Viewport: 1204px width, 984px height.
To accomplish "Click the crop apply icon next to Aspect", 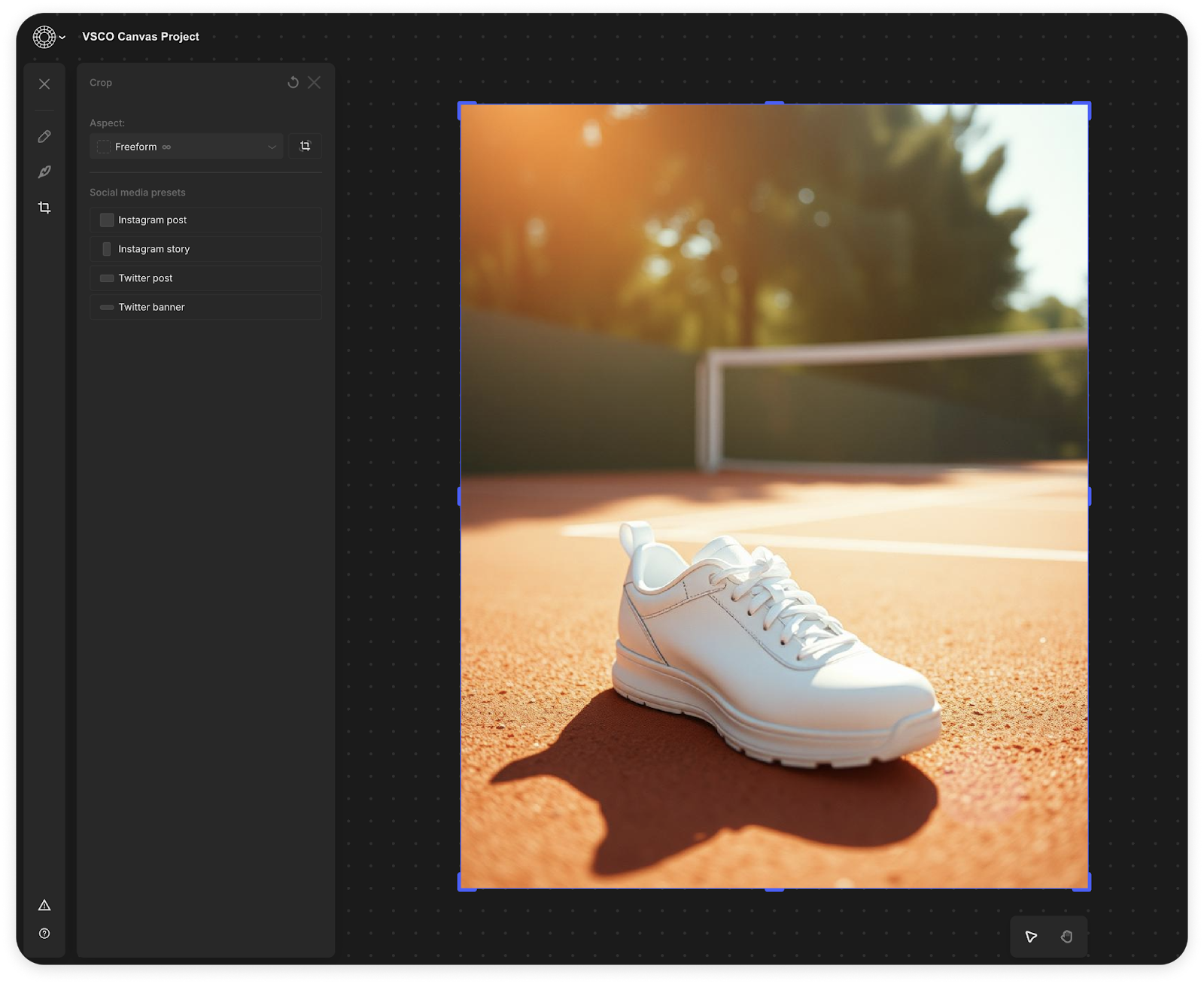I will [305, 146].
